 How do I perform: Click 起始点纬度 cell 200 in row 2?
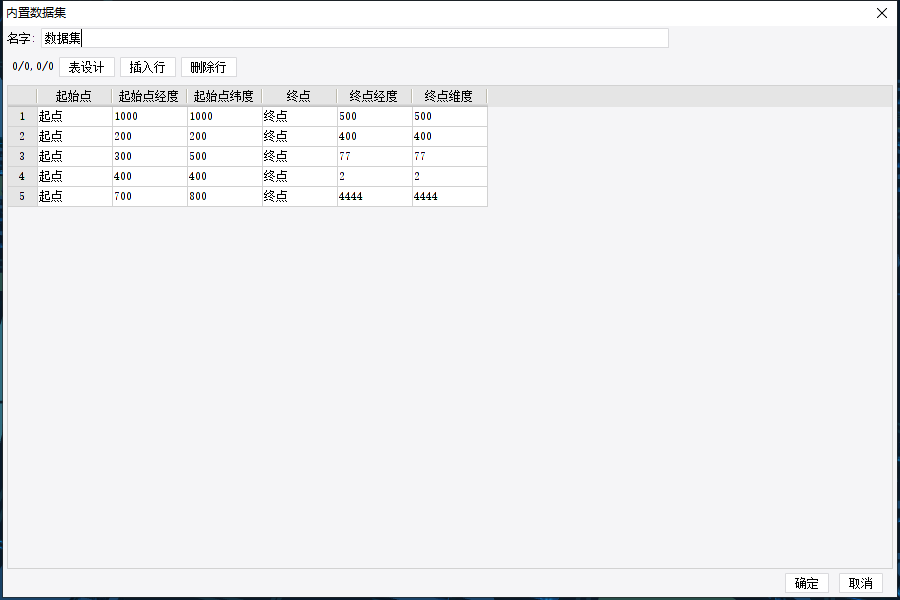pyautogui.click(x=225, y=137)
